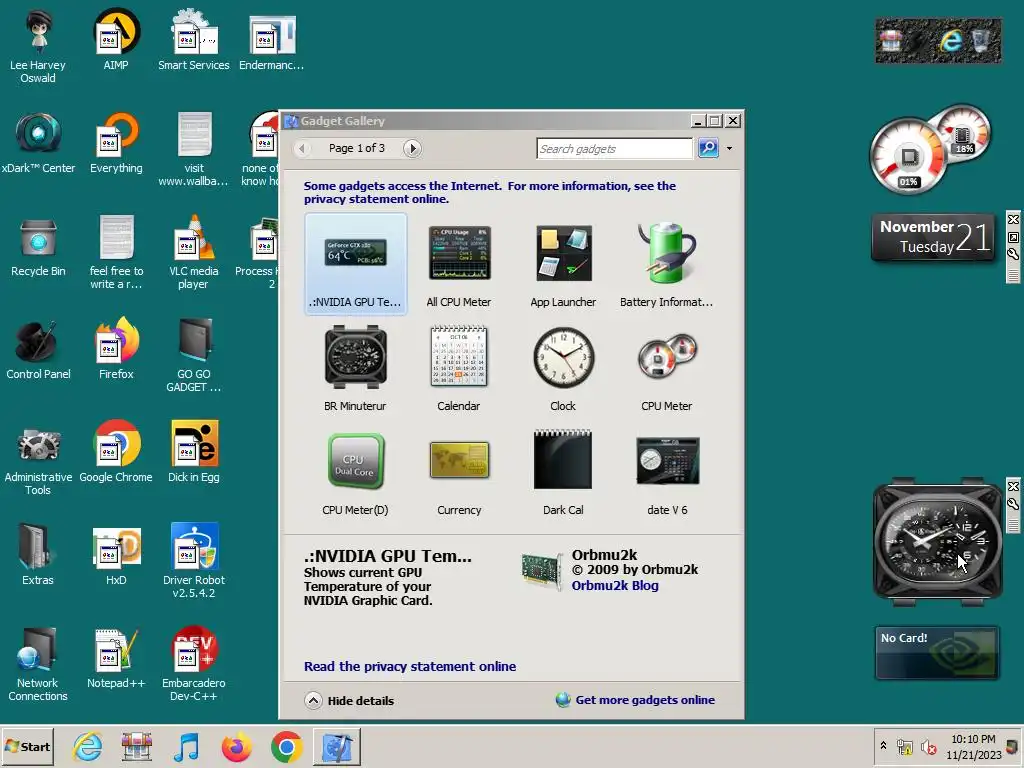Image resolution: width=1024 pixels, height=768 pixels.
Task: Open the search options dropdown arrow
Action: [x=729, y=148]
